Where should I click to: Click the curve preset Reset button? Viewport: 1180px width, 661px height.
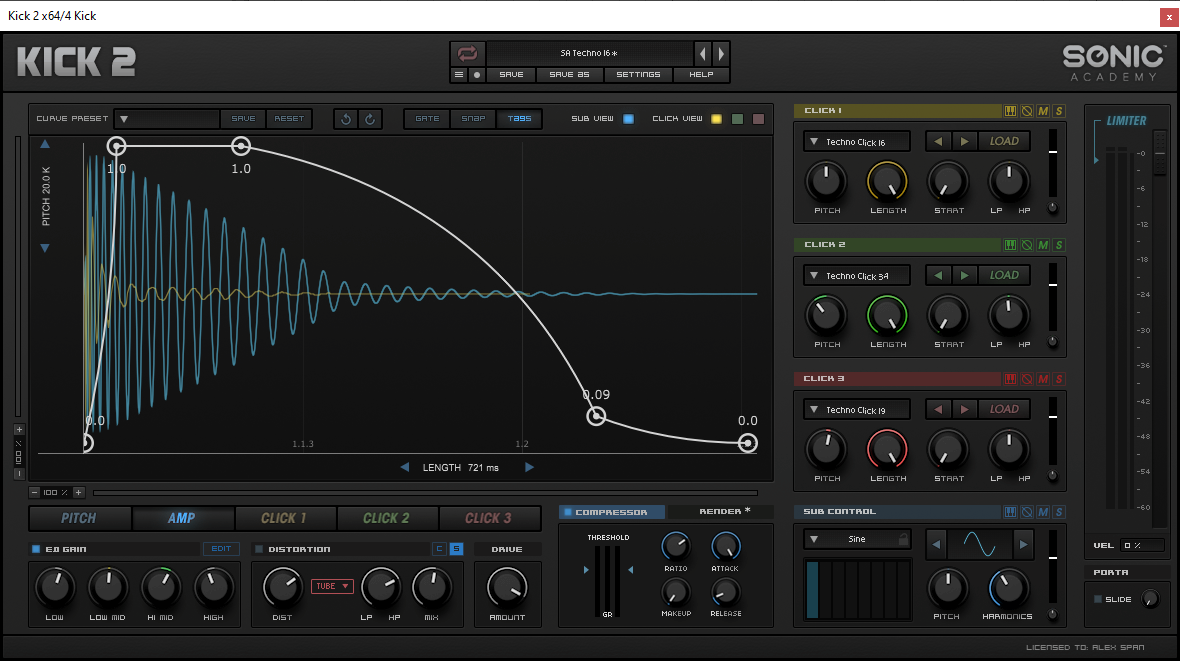click(289, 119)
